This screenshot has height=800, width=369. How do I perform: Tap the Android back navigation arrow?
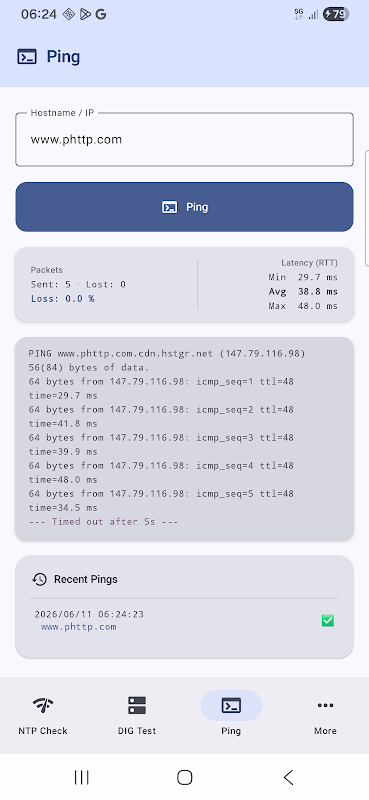pyautogui.click(x=288, y=777)
